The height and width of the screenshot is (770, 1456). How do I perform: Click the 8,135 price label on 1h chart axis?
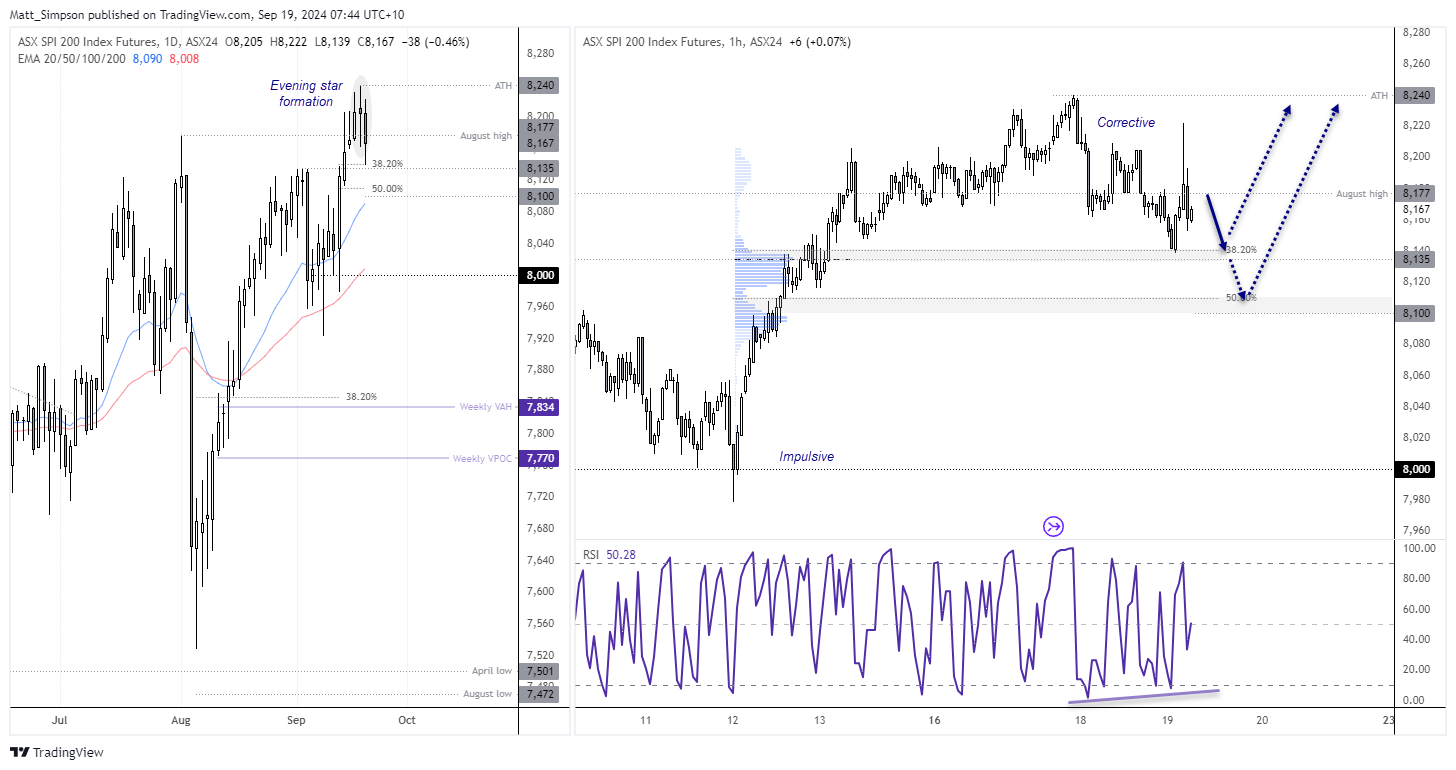1415,259
